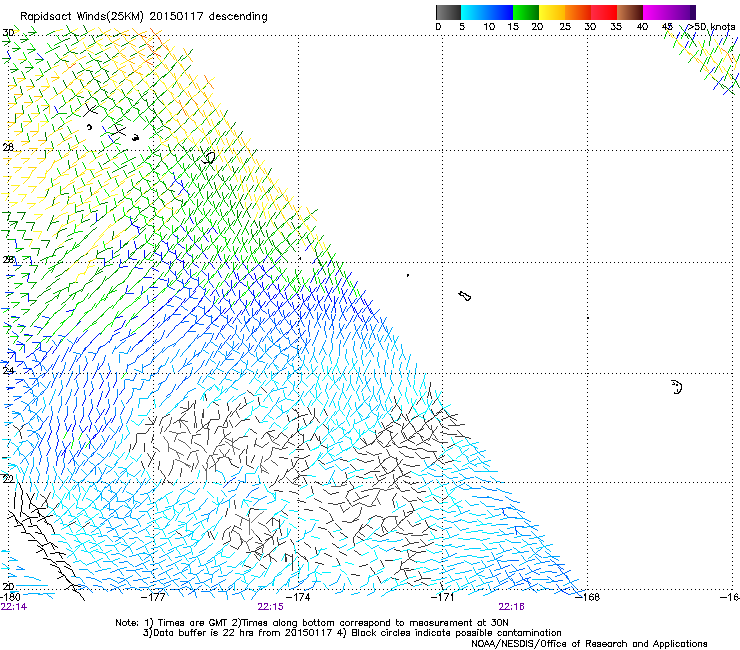The image size is (740, 650).
Task: Click the 'NOAA/NESDIS/Office of Research and Applications' credit
Action: pos(589,644)
